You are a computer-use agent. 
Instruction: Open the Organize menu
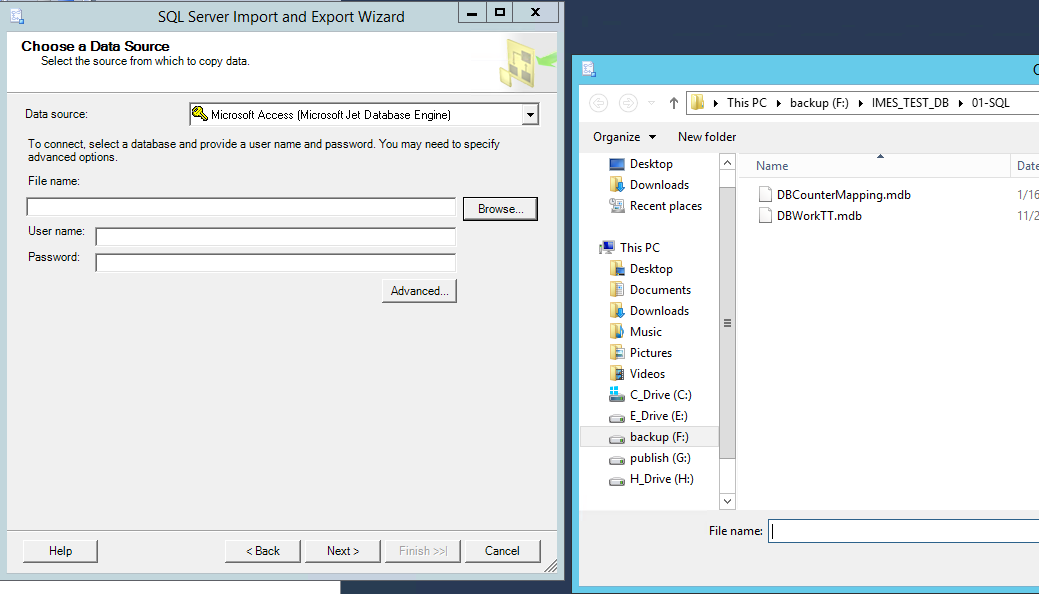pyautogui.click(x=624, y=137)
